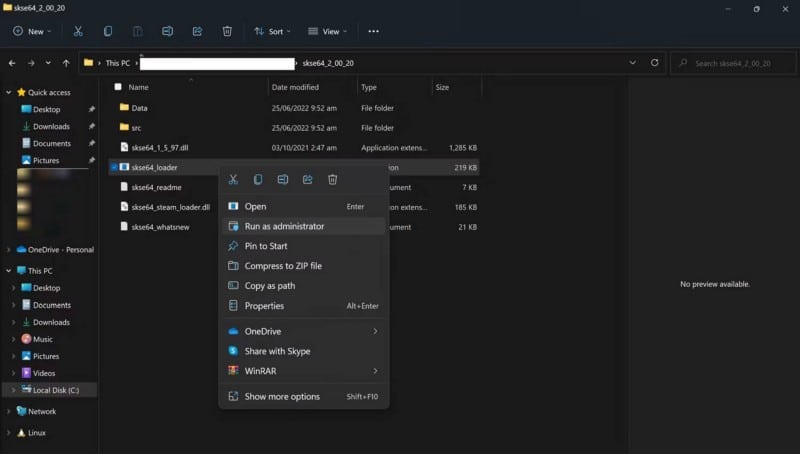The image size is (800, 454).
Task: Sort by the Date modified column header
Action: (x=294, y=87)
